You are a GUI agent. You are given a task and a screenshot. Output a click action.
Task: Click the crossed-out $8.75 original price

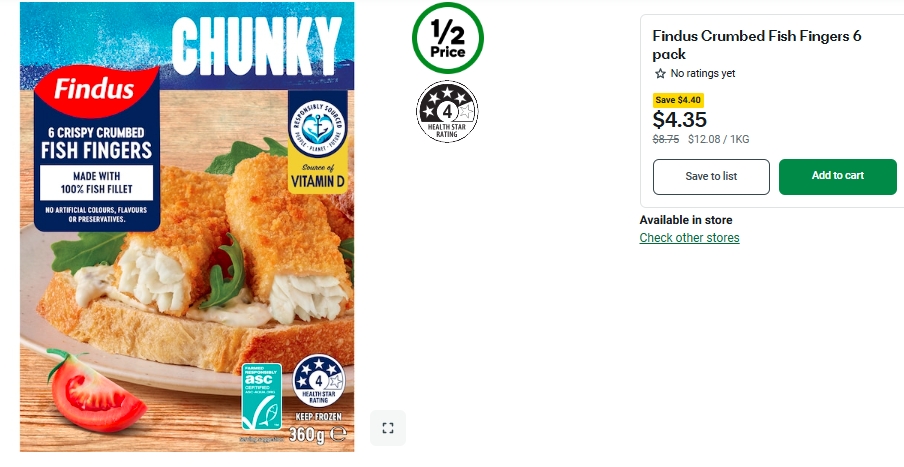(x=666, y=139)
